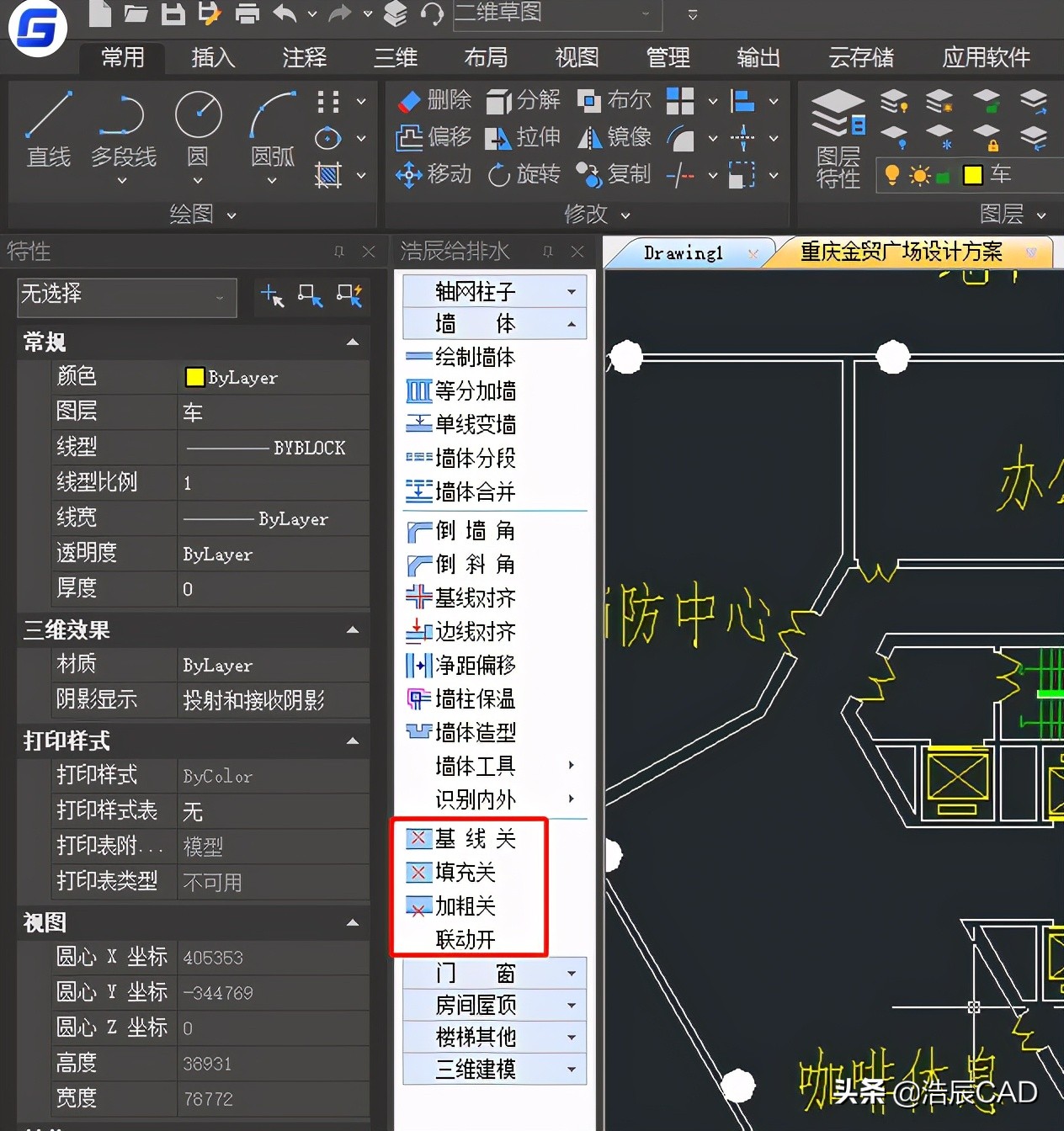The image size is (1064, 1131).
Task: Click the new file icon
Action: (x=100, y=13)
